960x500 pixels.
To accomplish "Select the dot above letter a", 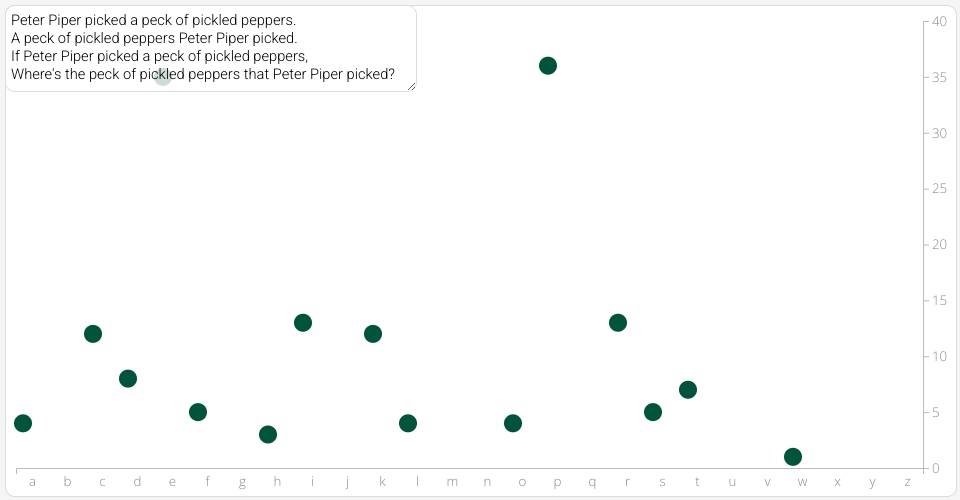I will (23, 423).
